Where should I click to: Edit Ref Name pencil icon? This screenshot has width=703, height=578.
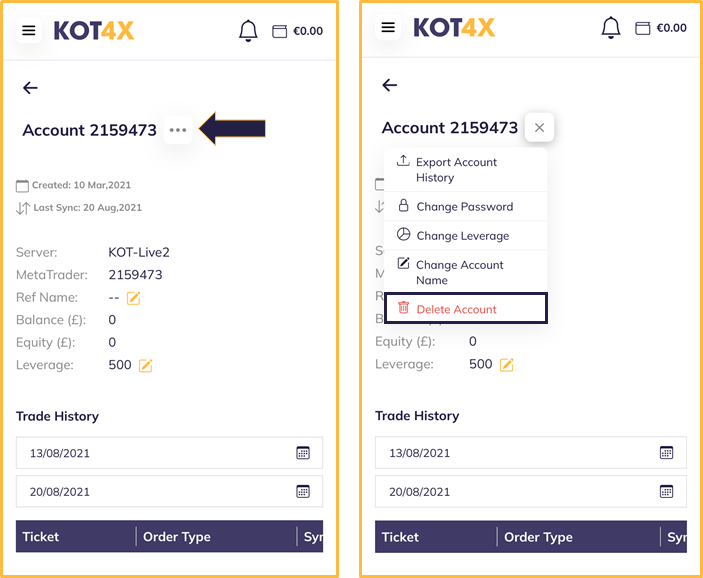click(x=134, y=298)
